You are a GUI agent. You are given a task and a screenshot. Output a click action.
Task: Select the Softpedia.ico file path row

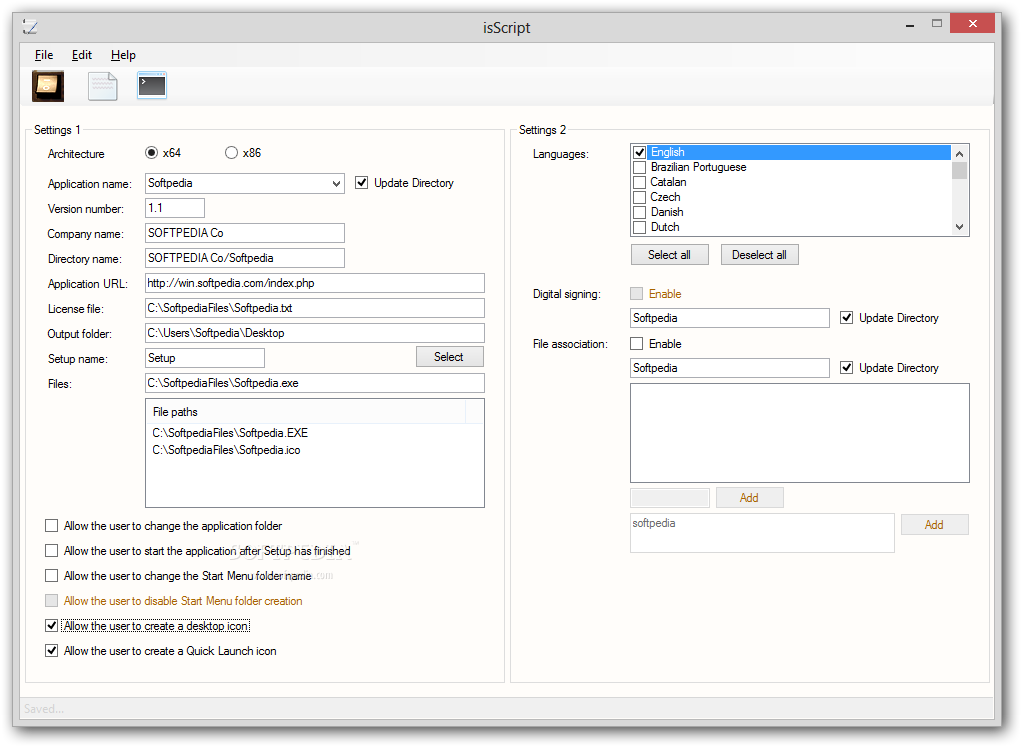(226, 450)
